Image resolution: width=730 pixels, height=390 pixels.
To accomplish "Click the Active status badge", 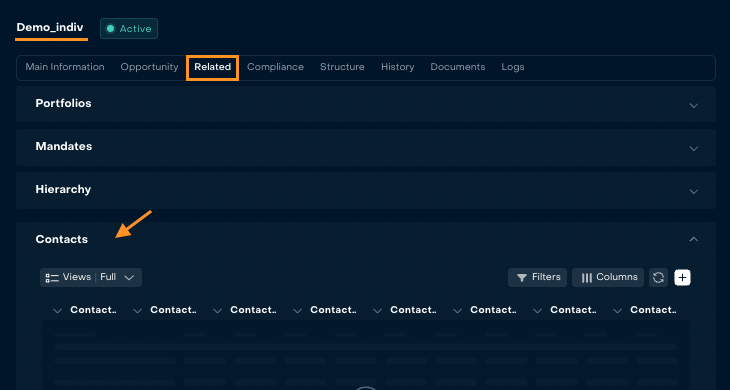I will [x=129, y=28].
